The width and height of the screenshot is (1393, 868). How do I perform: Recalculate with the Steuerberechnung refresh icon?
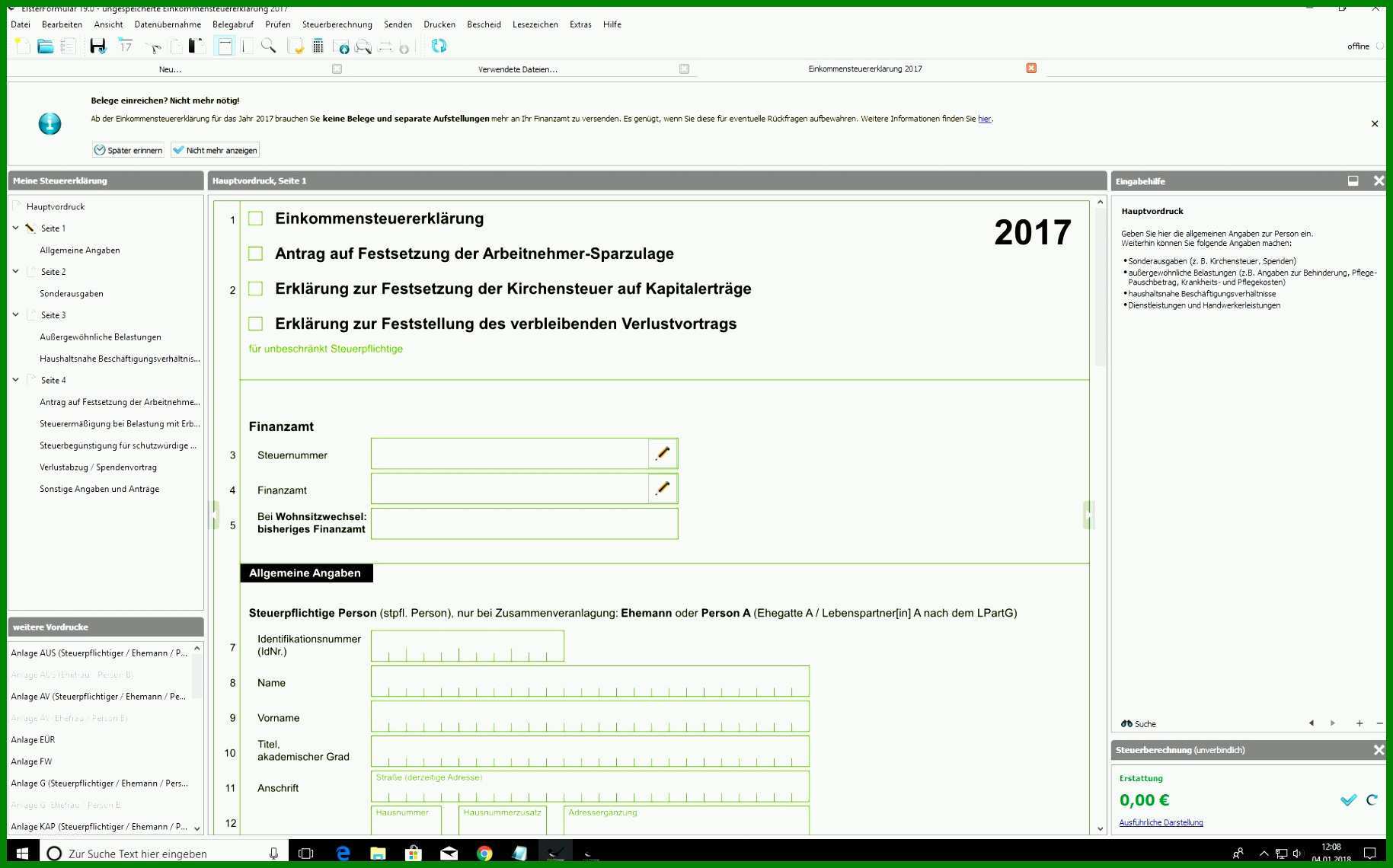click(1372, 799)
